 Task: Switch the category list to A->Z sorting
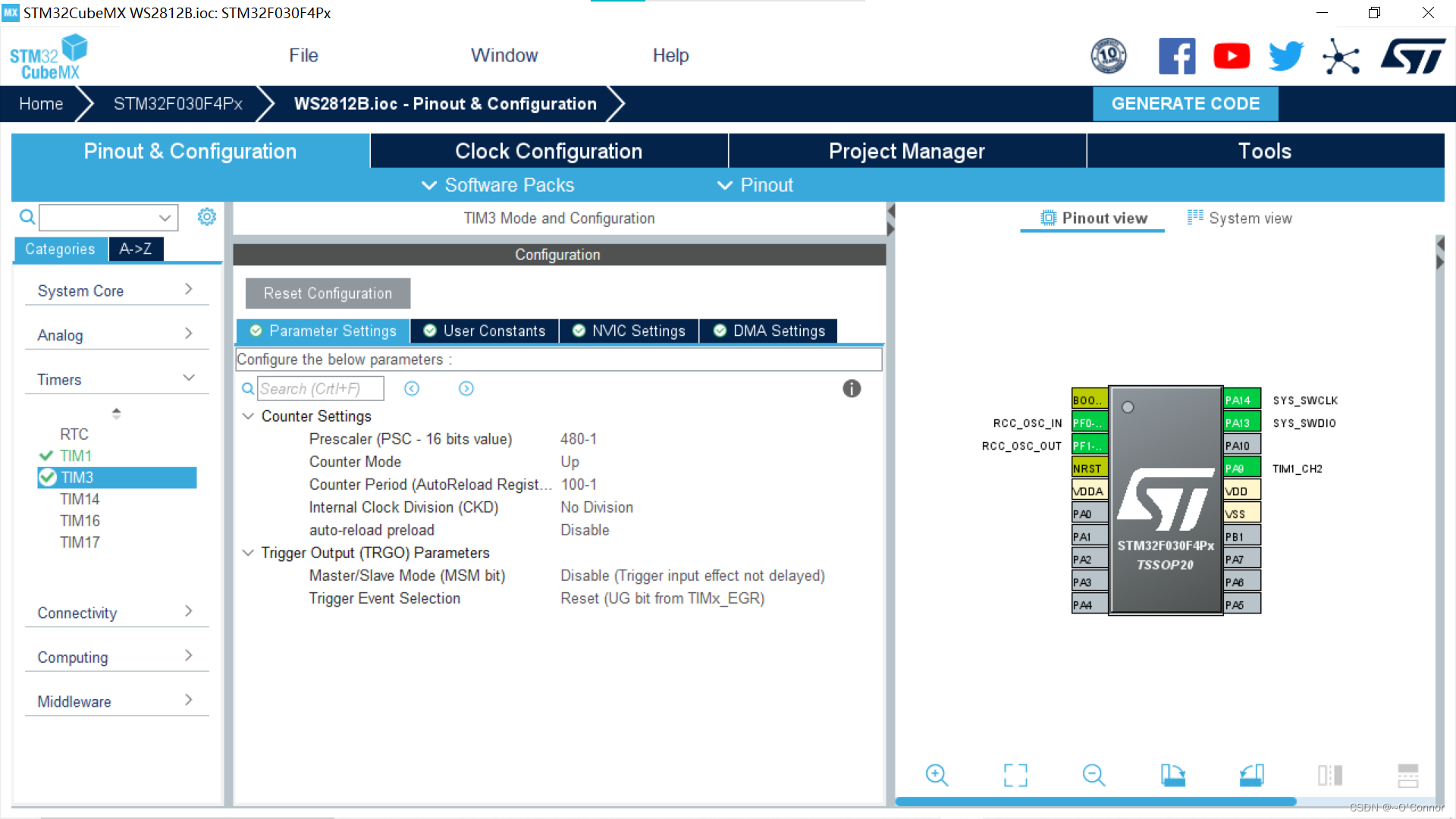pos(136,249)
